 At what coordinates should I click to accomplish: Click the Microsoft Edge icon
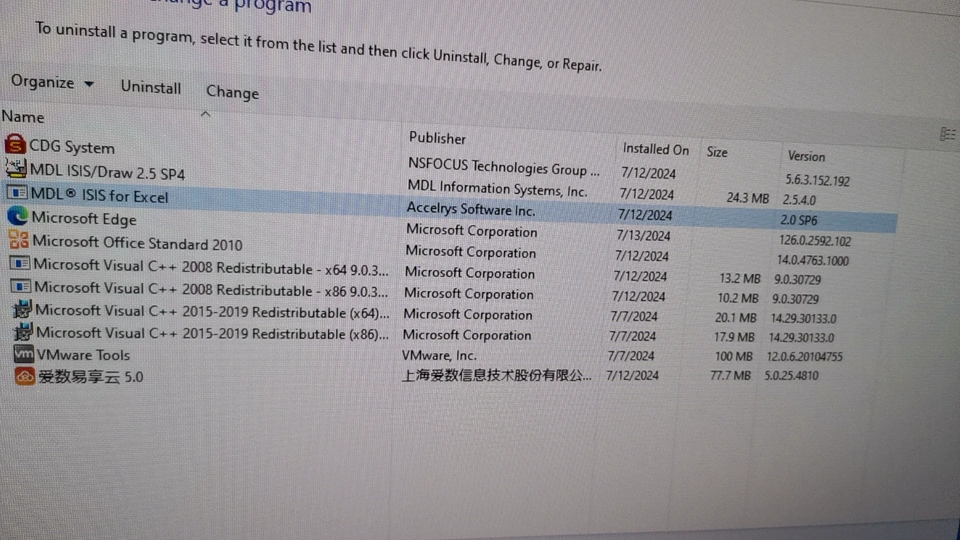[x=17, y=216]
